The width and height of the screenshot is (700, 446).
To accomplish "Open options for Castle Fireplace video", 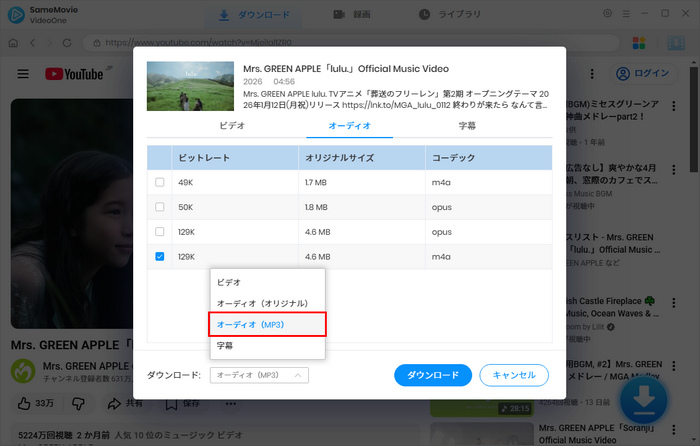I will click(674, 303).
